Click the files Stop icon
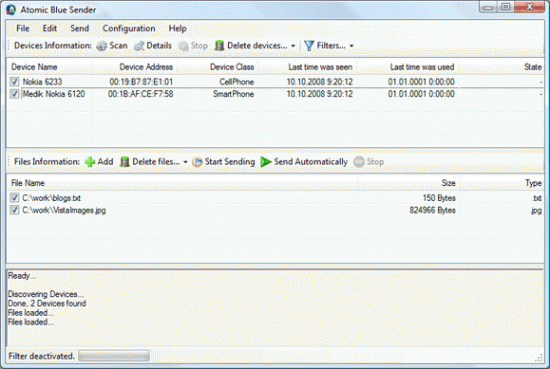The image size is (550, 369). pos(359,162)
